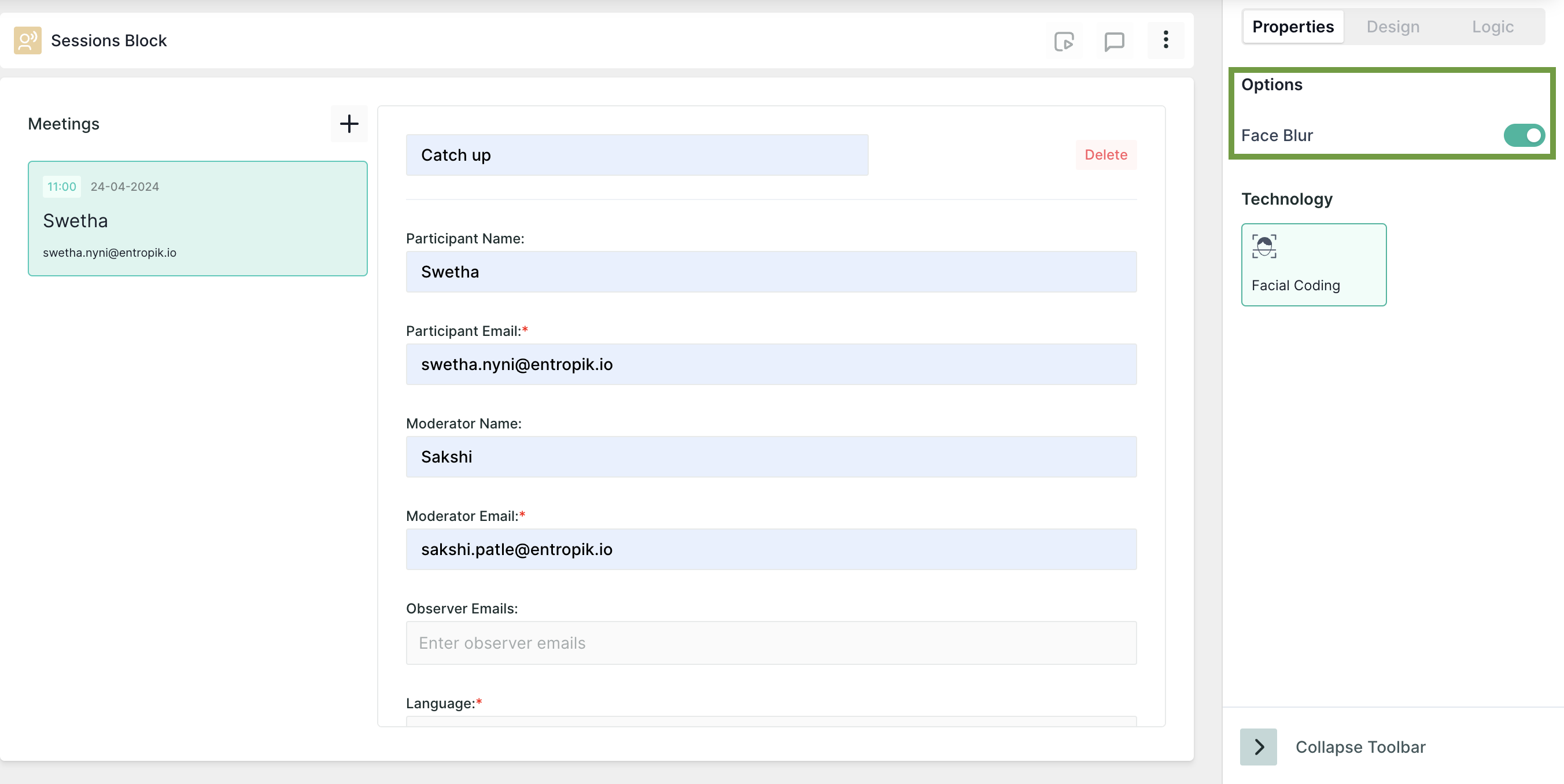This screenshot has width=1564, height=784.
Task: Open the preview play icon
Action: [1064, 41]
